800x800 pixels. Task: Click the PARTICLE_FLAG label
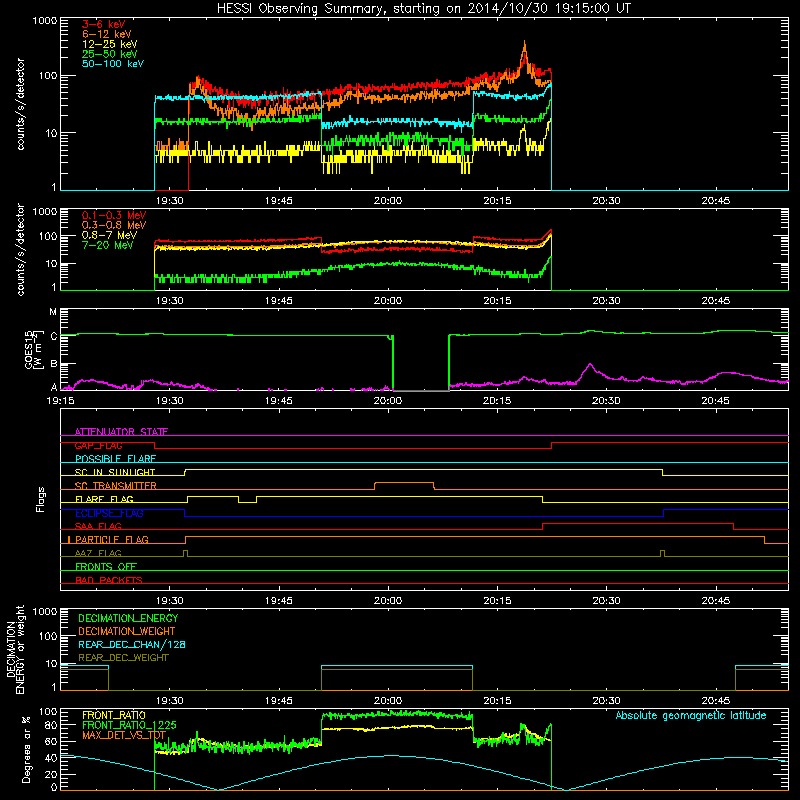pos(112,540)
